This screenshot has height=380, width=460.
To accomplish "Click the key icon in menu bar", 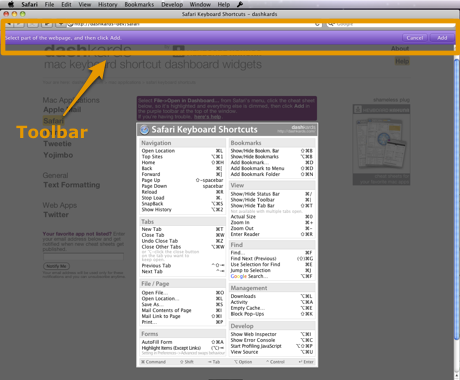I will click(240, 4).
